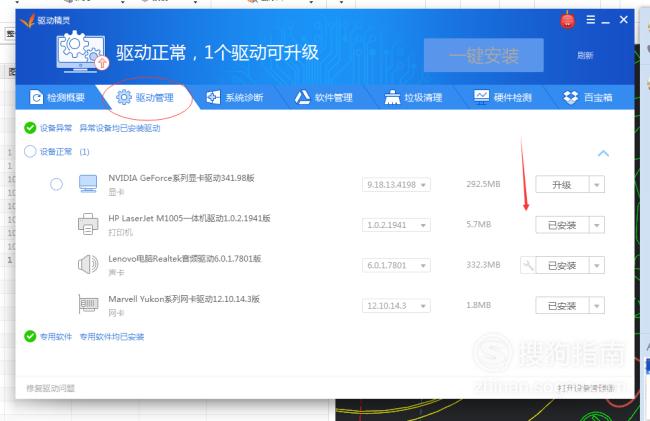Expand arrow next to Realtek 已安装
Viewport: 650px width, 421px height.
(597, 265)
